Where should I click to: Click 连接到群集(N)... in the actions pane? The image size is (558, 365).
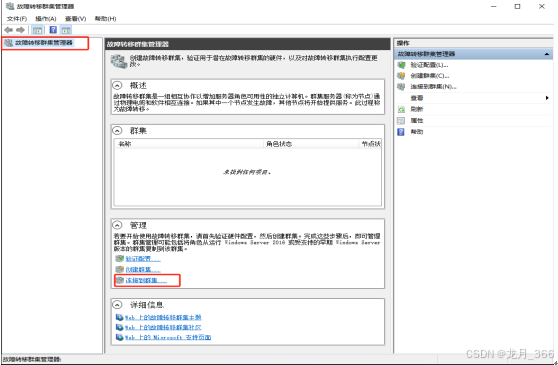(433, 86)
